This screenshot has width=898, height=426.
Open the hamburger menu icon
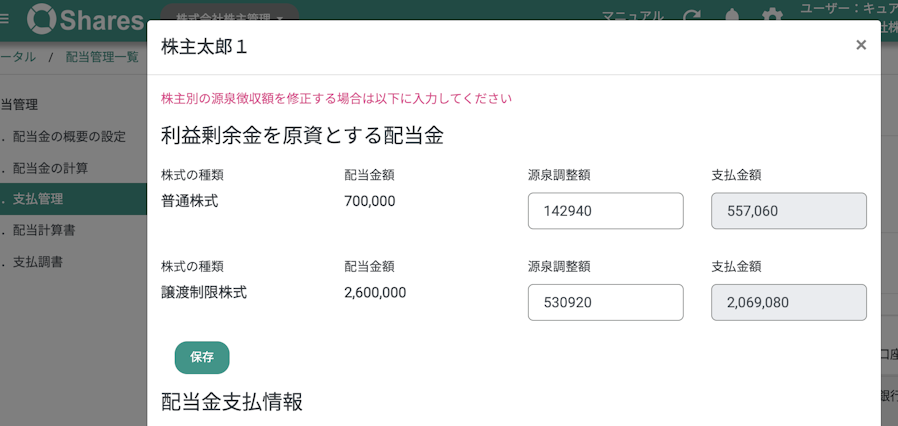[x=3, y=18]
